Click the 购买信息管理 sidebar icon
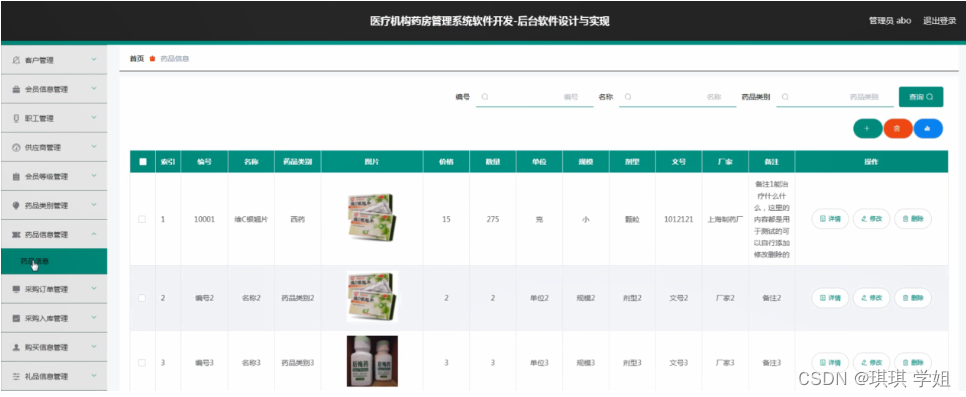The width and height of the screenshot is (966, 397). [x=16, y=347]
